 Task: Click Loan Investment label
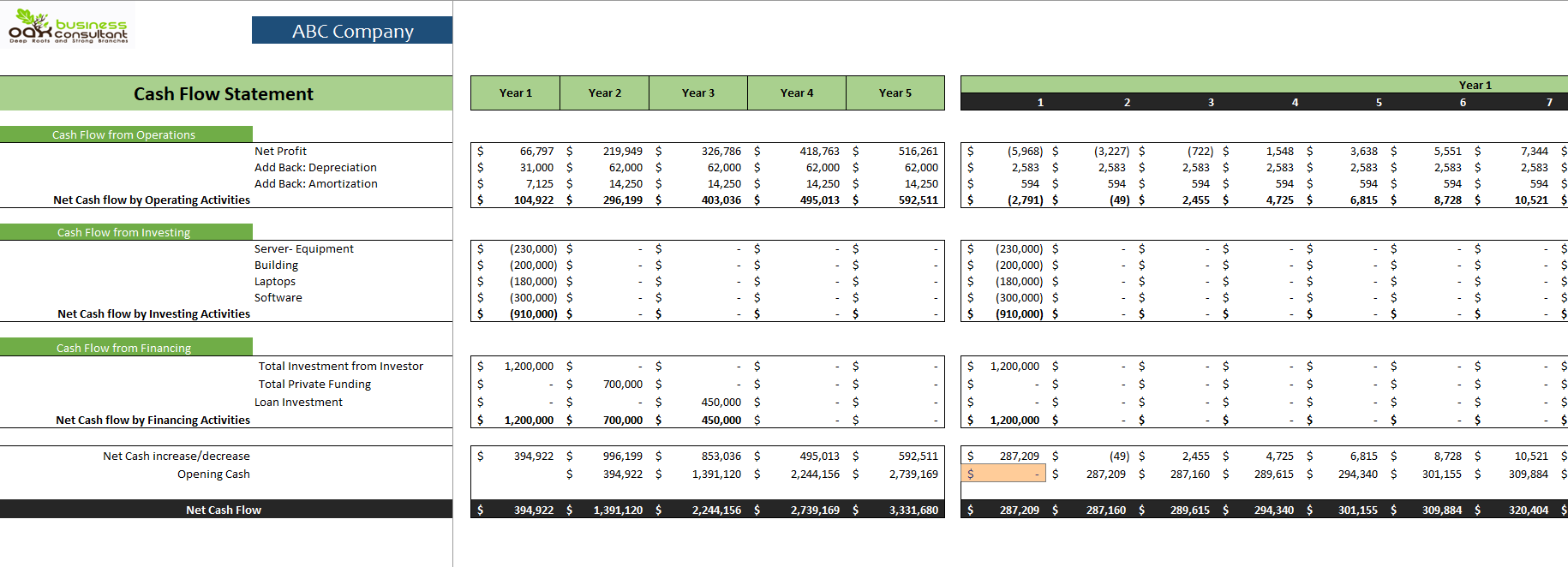point(298,402)
